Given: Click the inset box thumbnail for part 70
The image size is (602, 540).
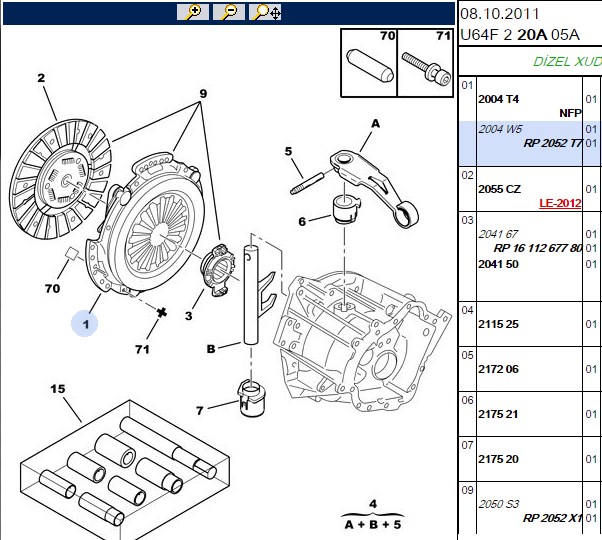Looking at the screenshot, I should (369, 63).
